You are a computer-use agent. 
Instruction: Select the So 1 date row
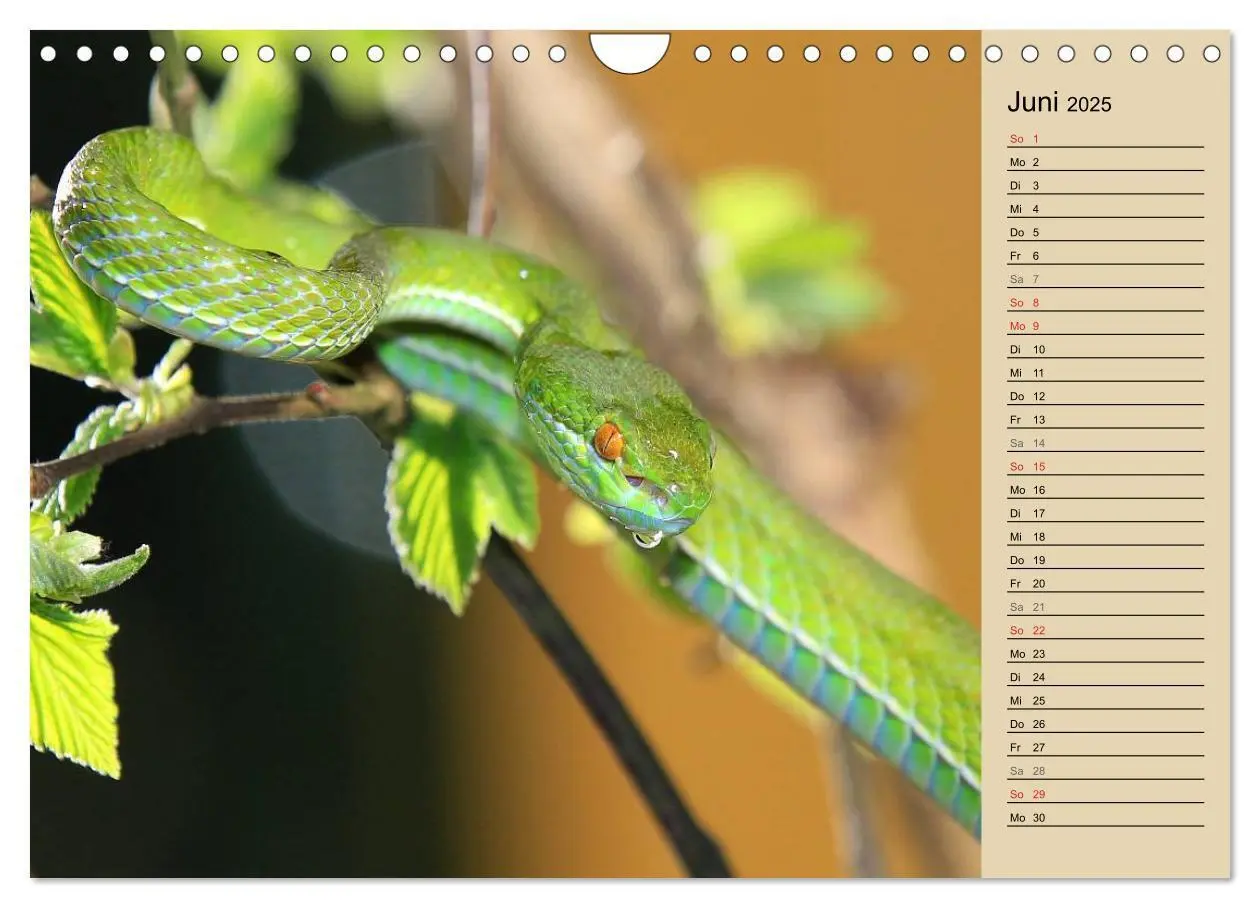pyautogui.click(x=1105, y=139)
